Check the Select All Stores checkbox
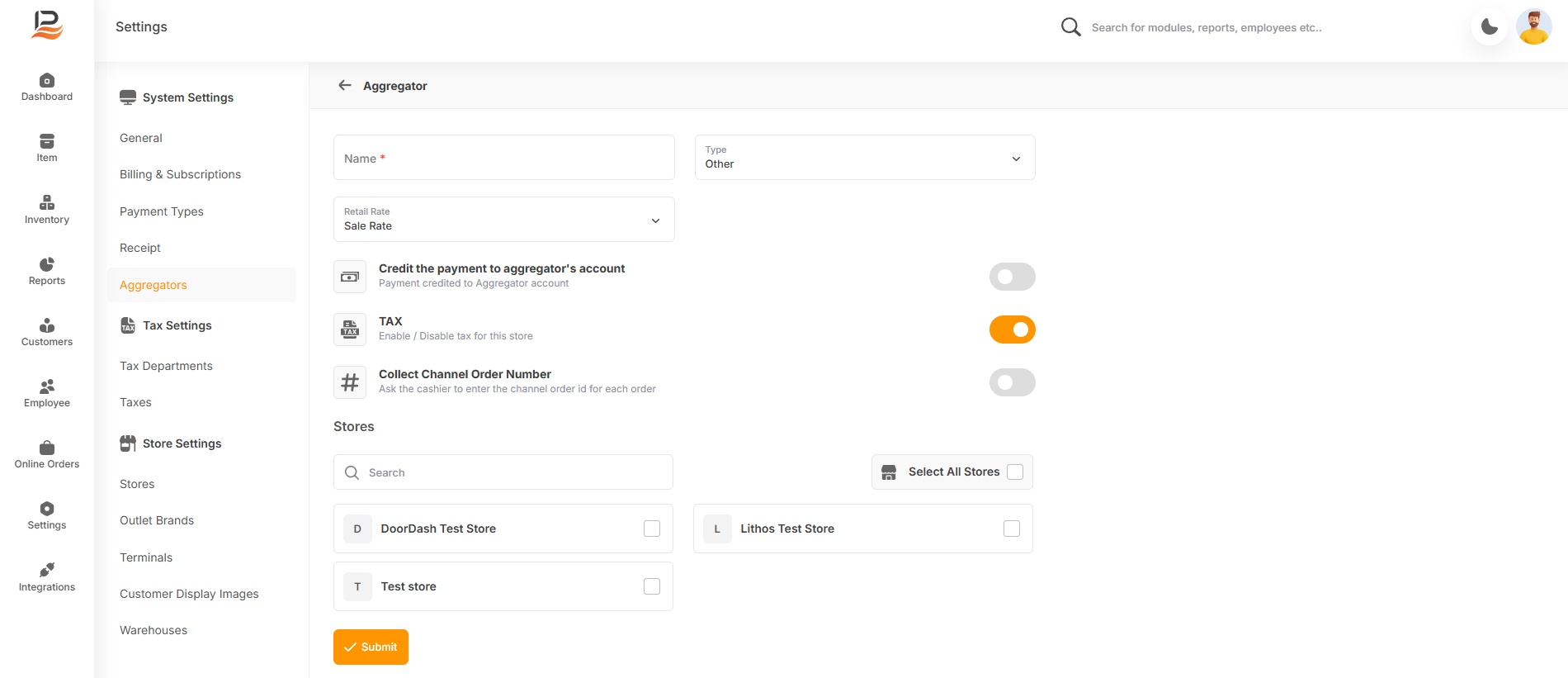This screenshot has height=678, width=1568. pyautogui.click(x=1015, y=472)
